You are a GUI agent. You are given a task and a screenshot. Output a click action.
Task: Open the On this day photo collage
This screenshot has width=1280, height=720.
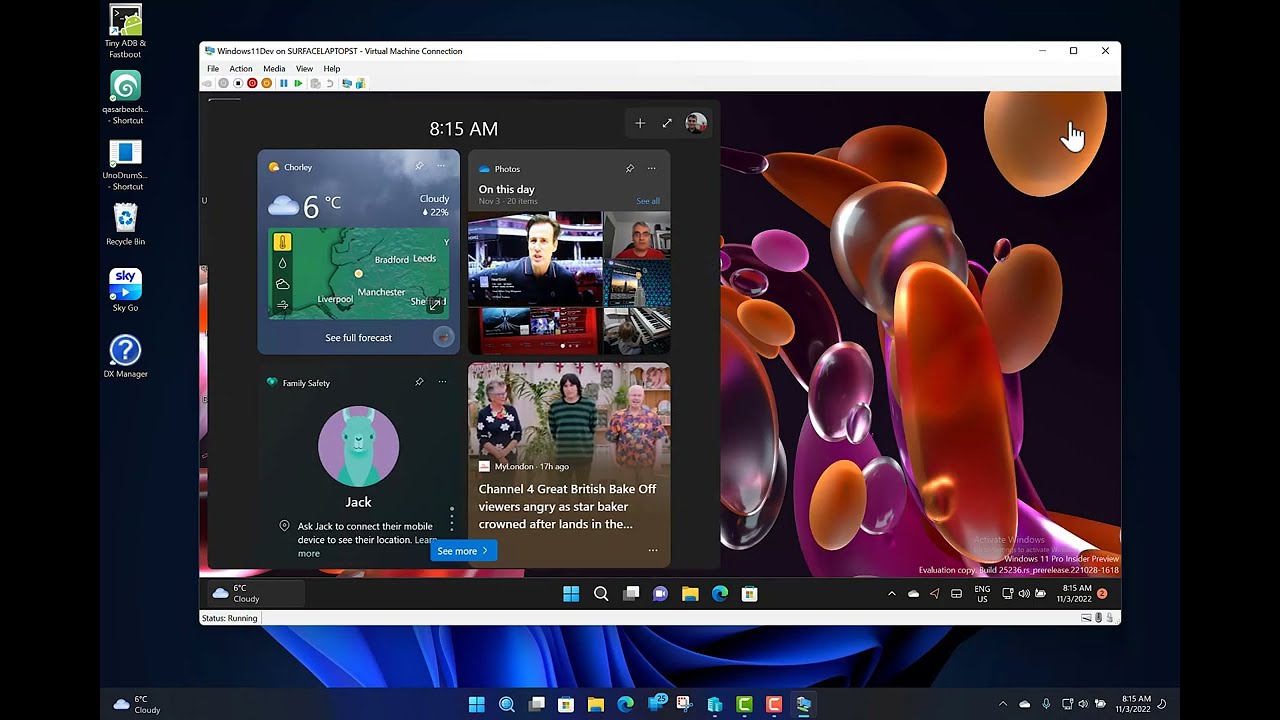point(569,282)
